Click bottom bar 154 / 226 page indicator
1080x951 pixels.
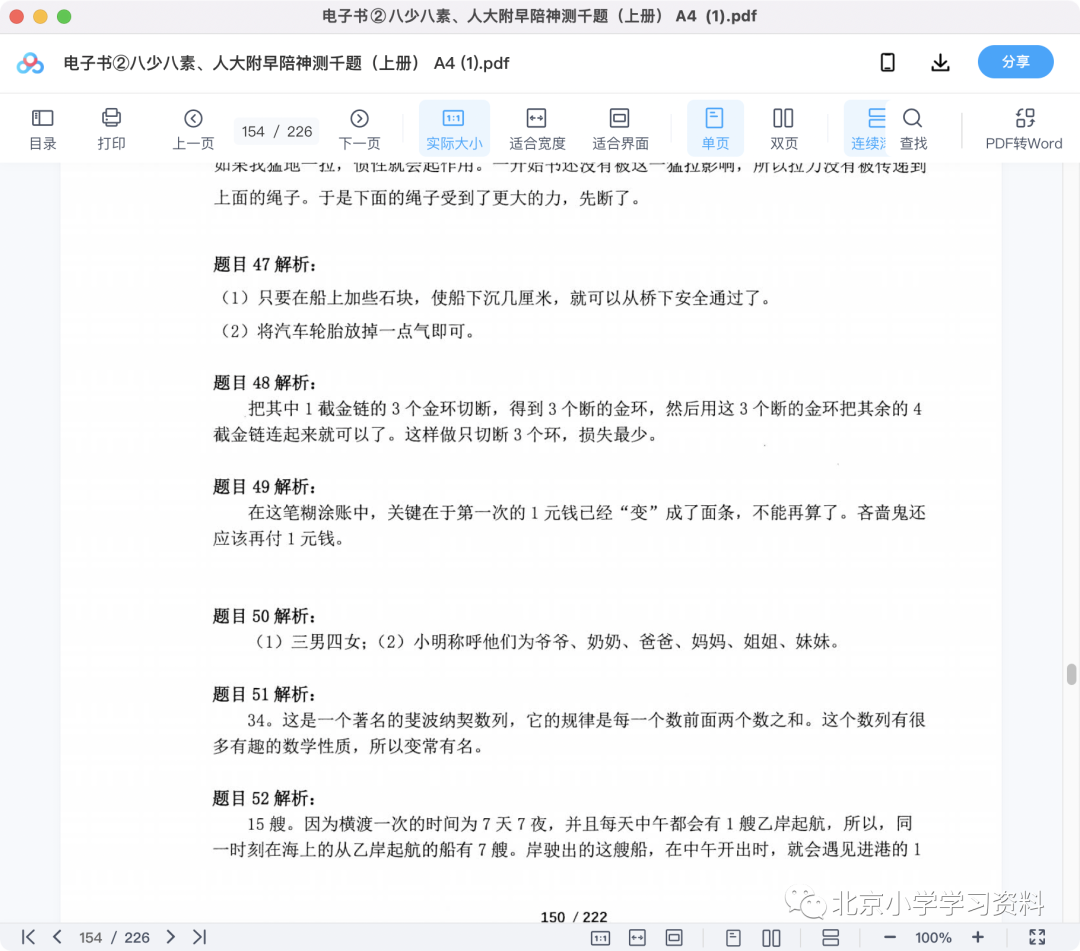click(114, 937)
